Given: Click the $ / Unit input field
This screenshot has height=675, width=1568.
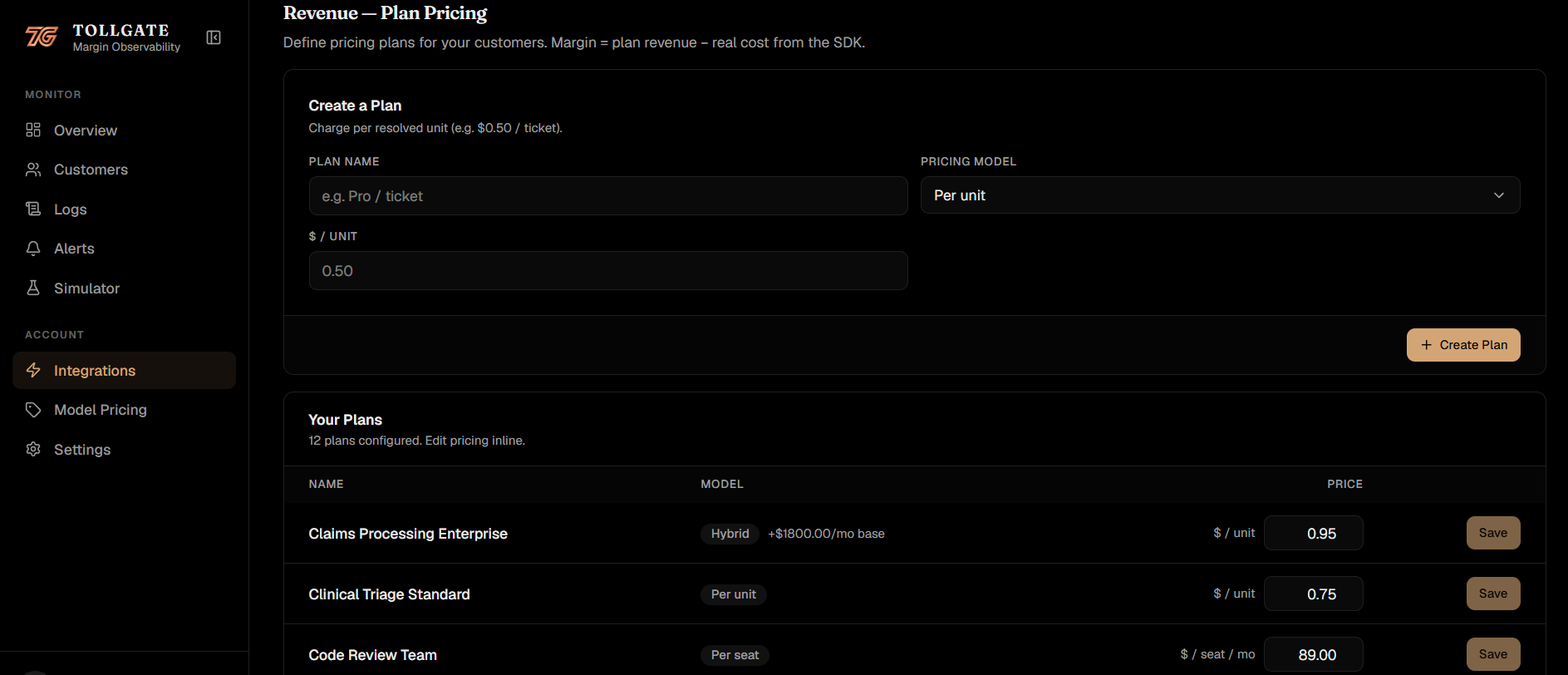Looking at the screenshot, I should (x=608, y=271).
